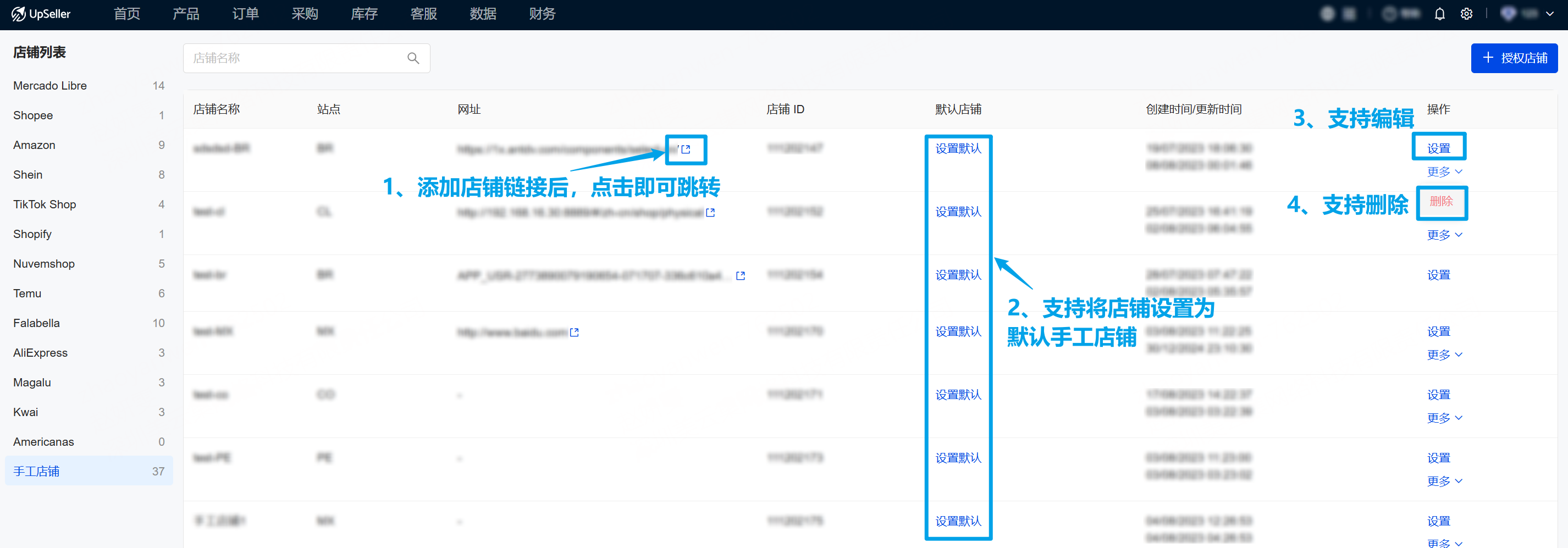Screen dimensions: 1568x548
Task: Focus the 店铺名称 search field
Action: [295, 58]
